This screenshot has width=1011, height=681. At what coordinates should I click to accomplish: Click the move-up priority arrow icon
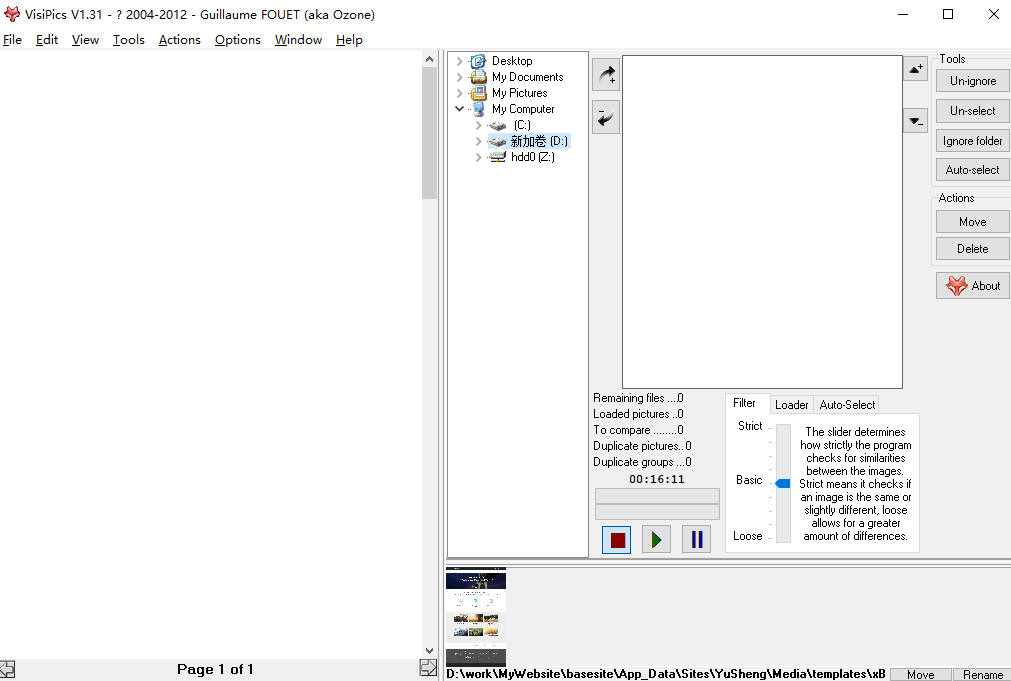tap(915, 69)
